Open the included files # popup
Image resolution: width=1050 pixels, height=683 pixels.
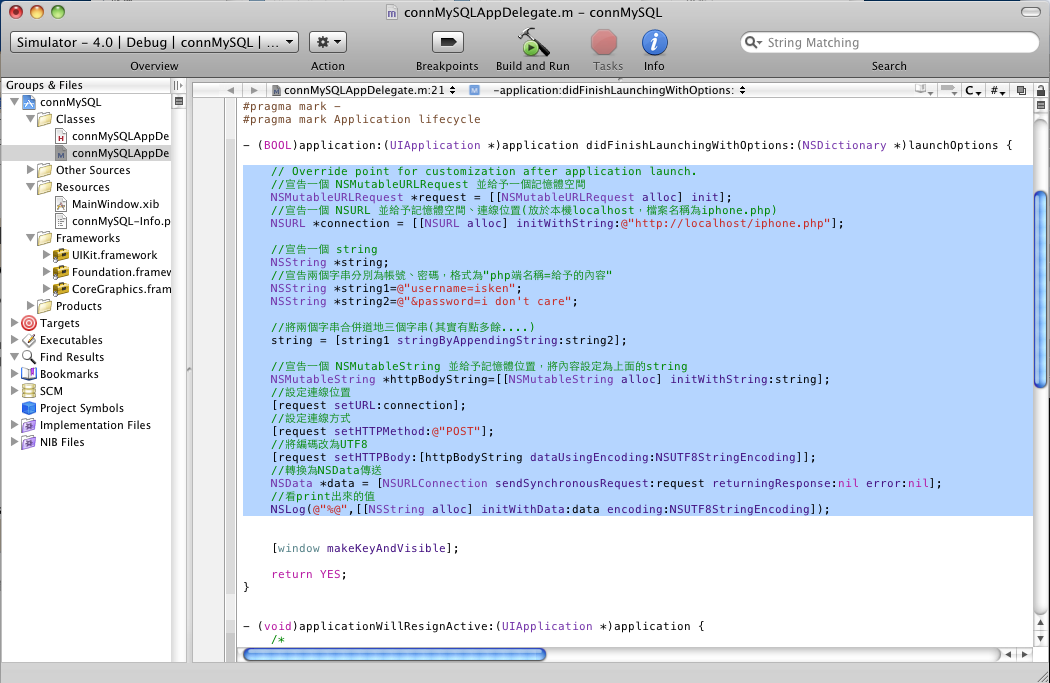point(997,90)
